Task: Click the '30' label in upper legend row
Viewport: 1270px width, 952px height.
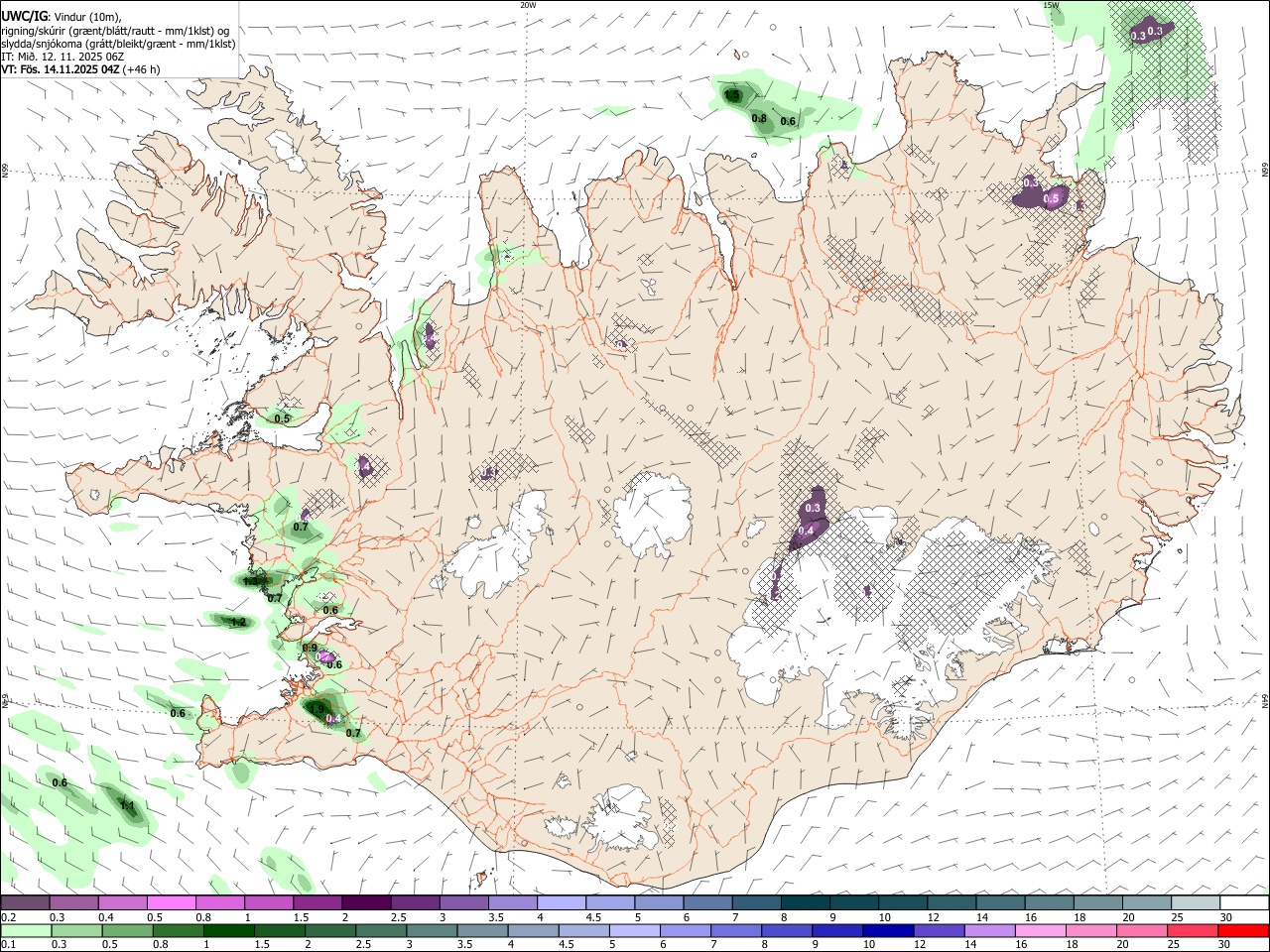Action: click(1226, 917)
